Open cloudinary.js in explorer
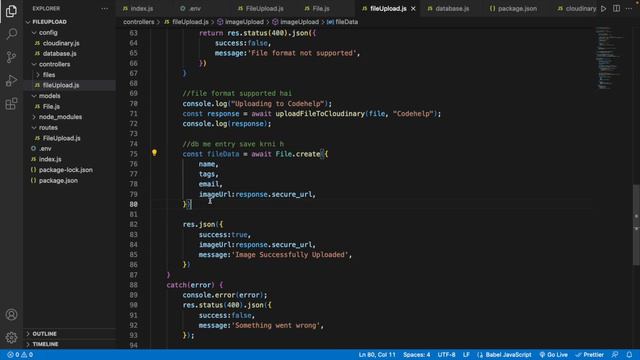 click(x=61, y=43)
